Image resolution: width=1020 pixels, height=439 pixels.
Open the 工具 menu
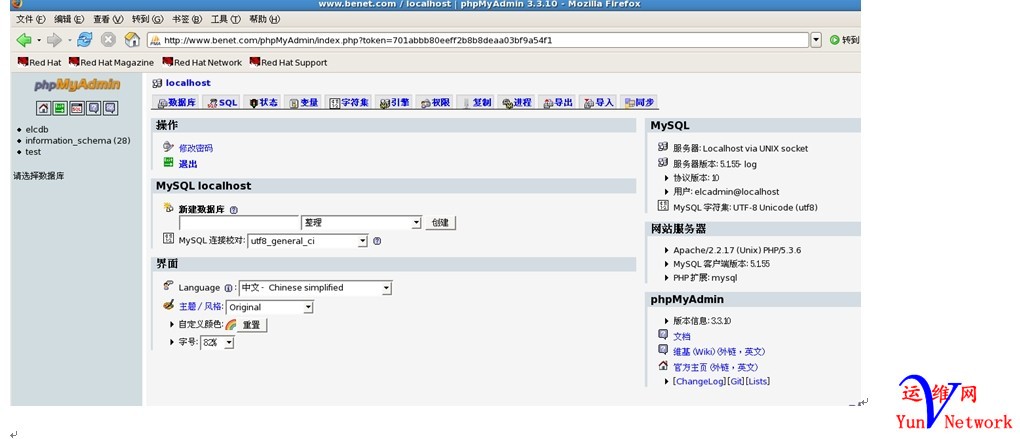(225, 20)
